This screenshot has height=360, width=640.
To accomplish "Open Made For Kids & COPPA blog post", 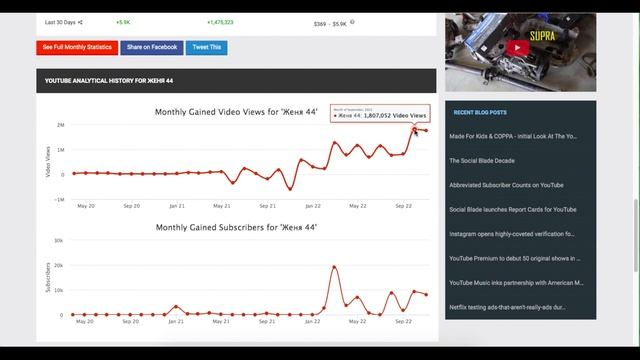I will point(513,136).
